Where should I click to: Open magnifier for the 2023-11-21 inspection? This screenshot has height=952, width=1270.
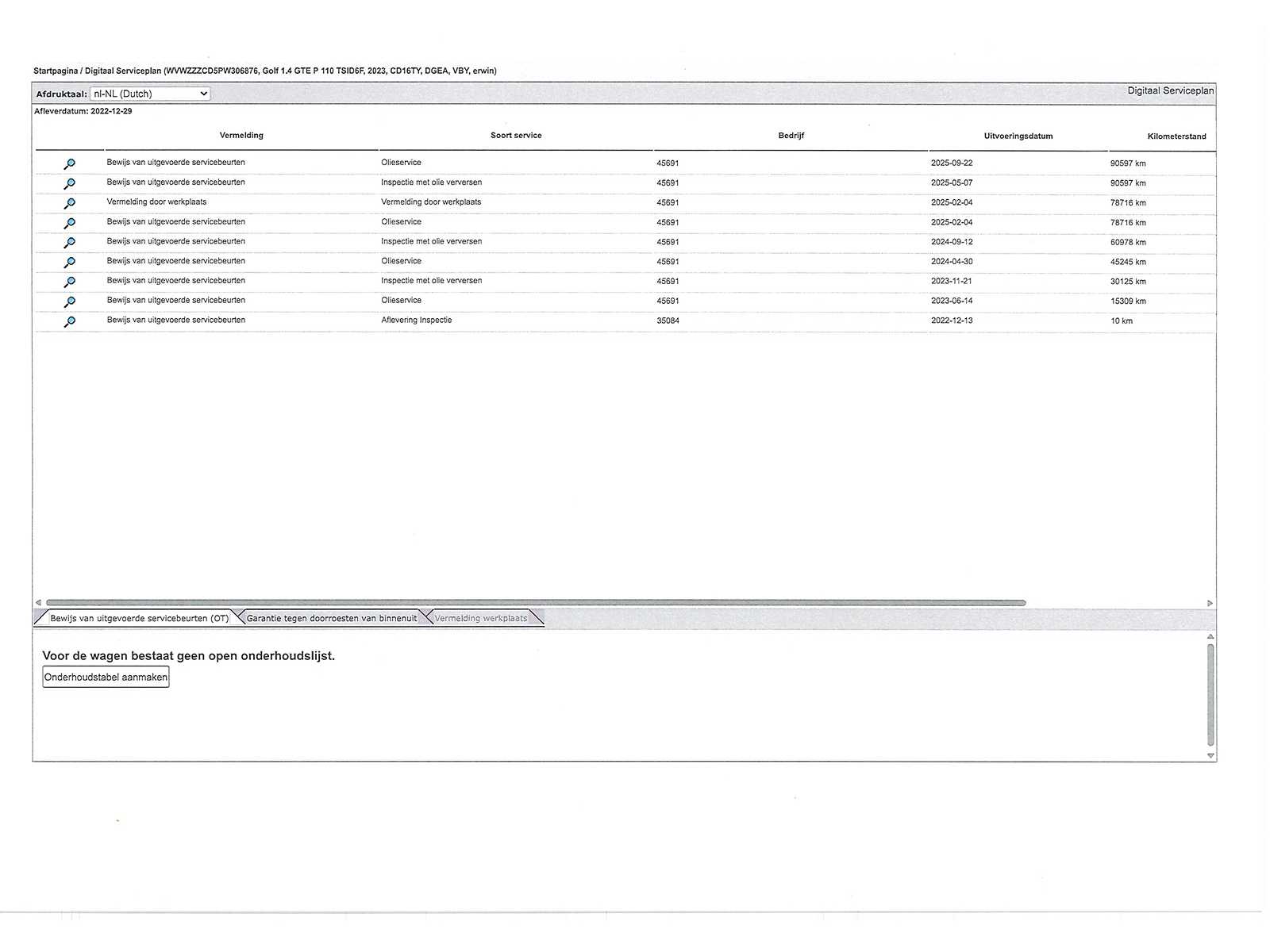[x=70, y=282]
